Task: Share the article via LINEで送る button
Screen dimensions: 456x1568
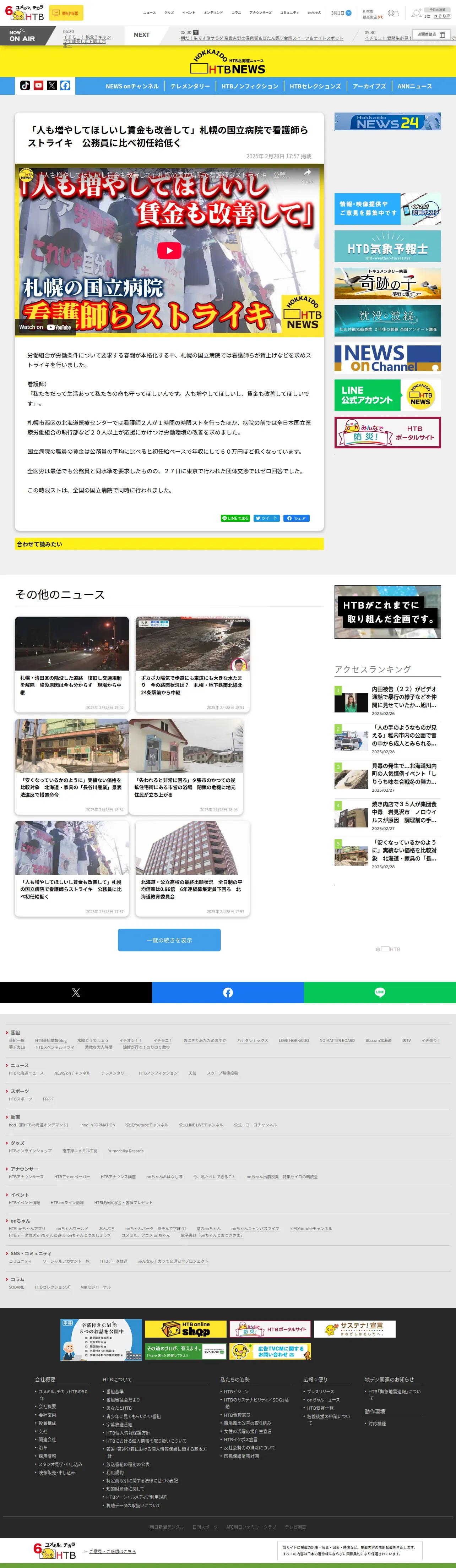Action: (235, 518)
